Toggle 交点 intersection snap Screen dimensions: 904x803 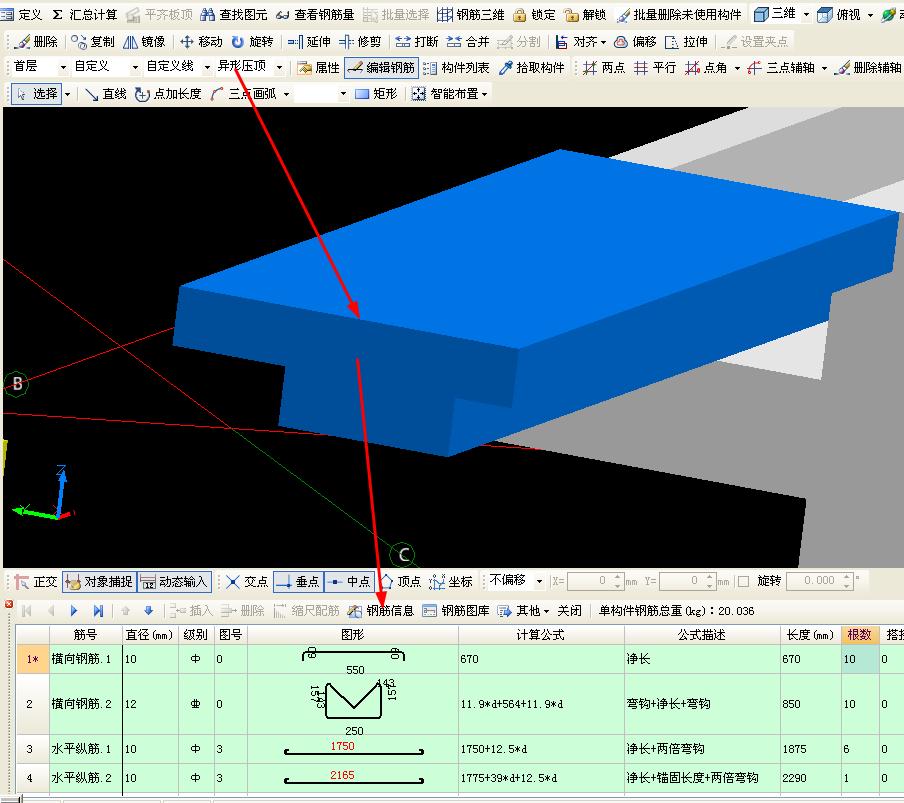click(247, 582)
